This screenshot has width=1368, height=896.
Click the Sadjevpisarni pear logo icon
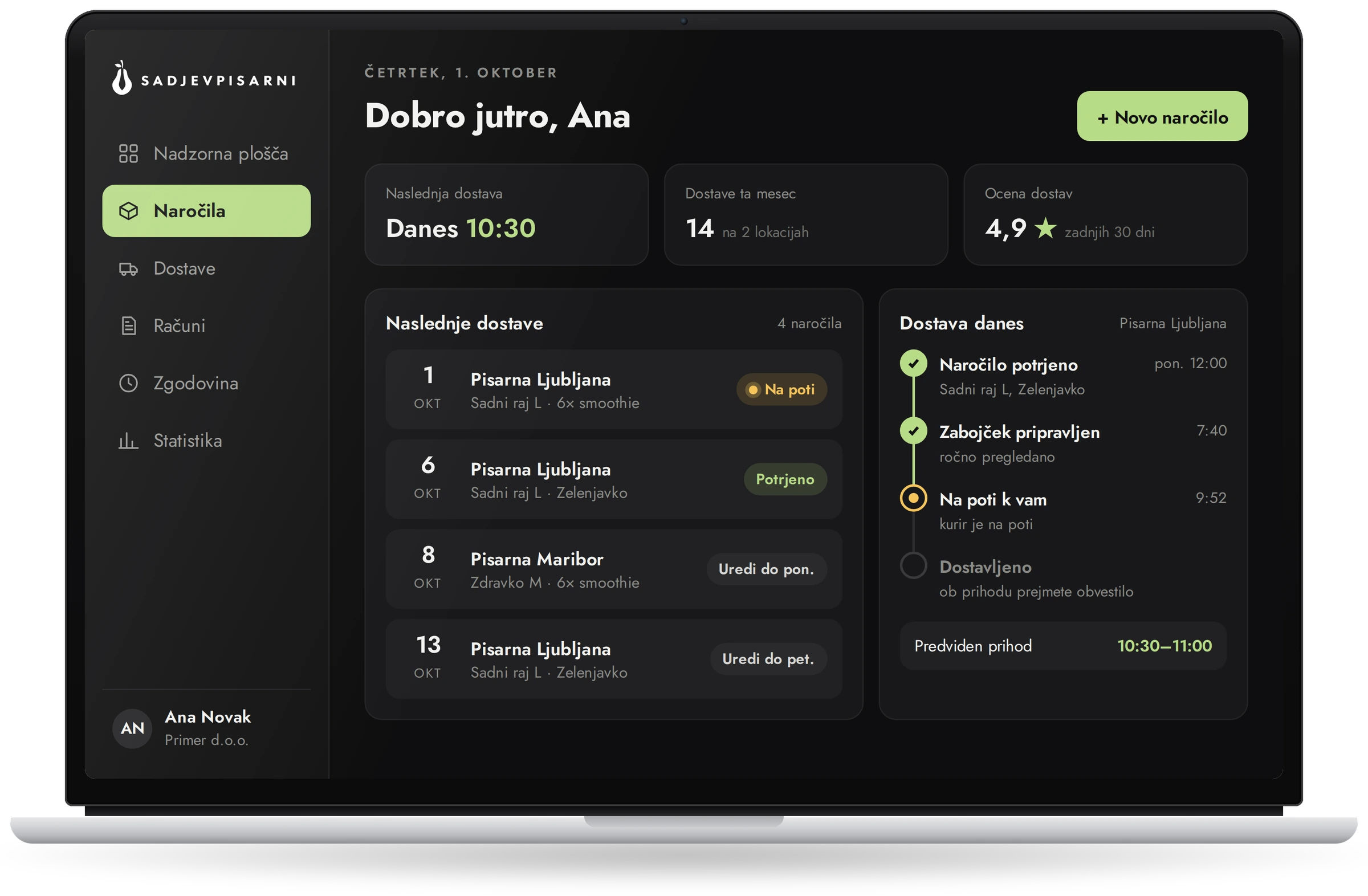tap(122, 78)
